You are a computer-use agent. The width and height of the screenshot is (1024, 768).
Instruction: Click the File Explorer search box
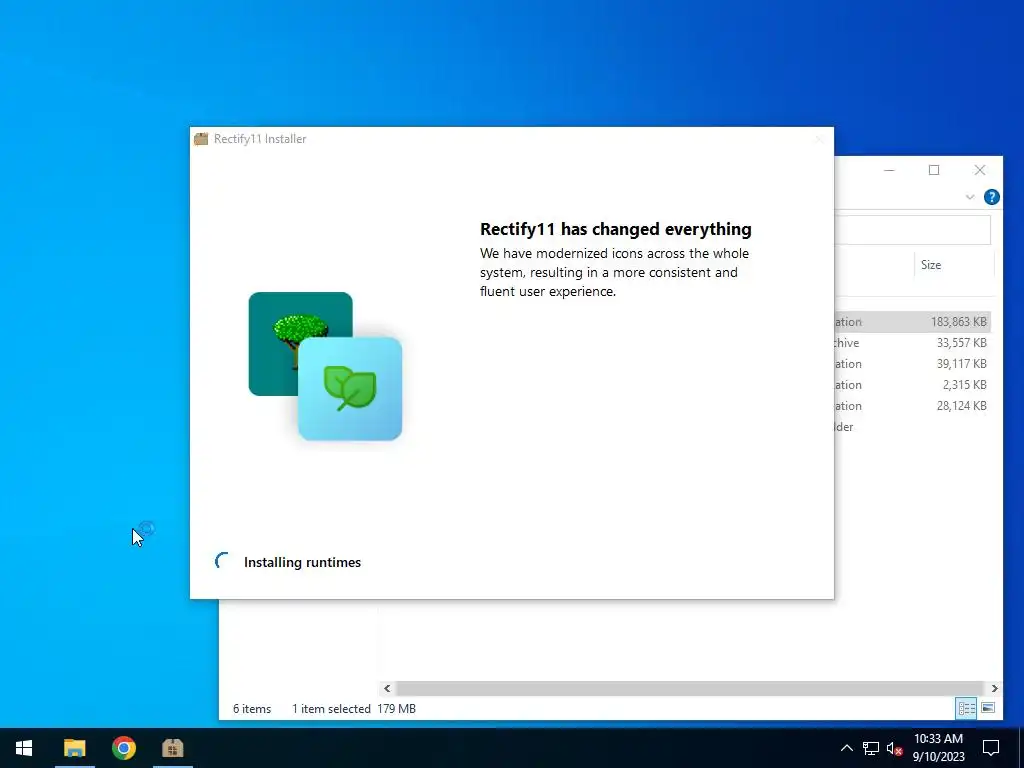912,229
